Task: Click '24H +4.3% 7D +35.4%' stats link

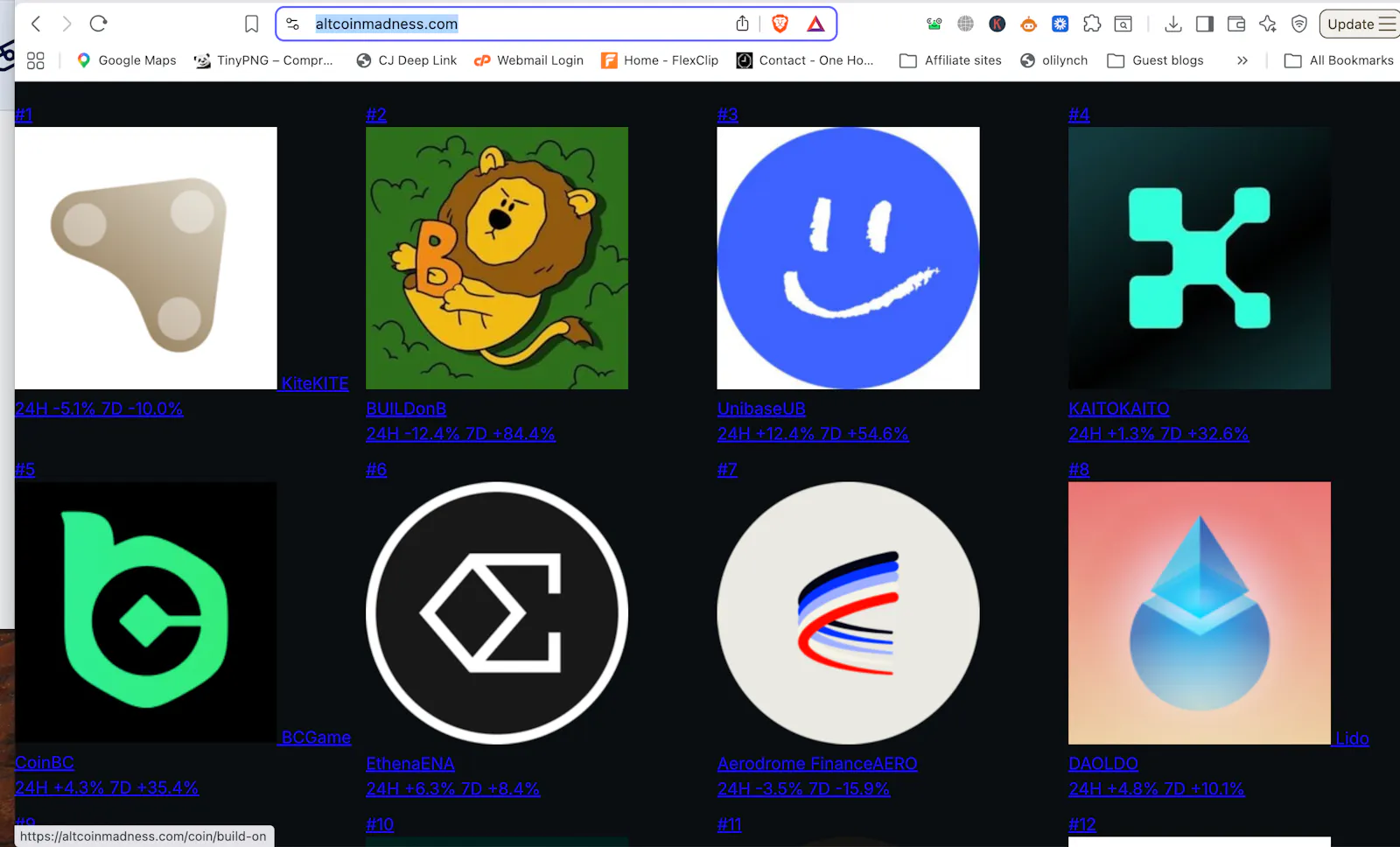Action: 107,787
